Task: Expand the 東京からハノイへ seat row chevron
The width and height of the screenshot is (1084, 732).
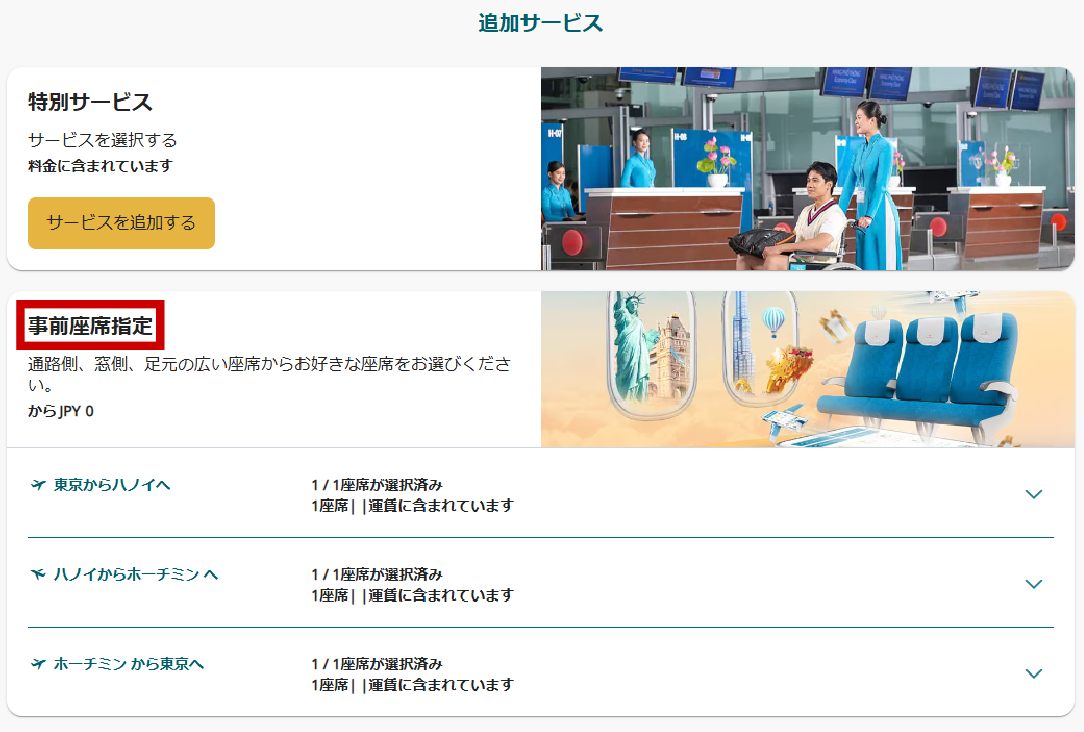Action: coord(1034,494)
